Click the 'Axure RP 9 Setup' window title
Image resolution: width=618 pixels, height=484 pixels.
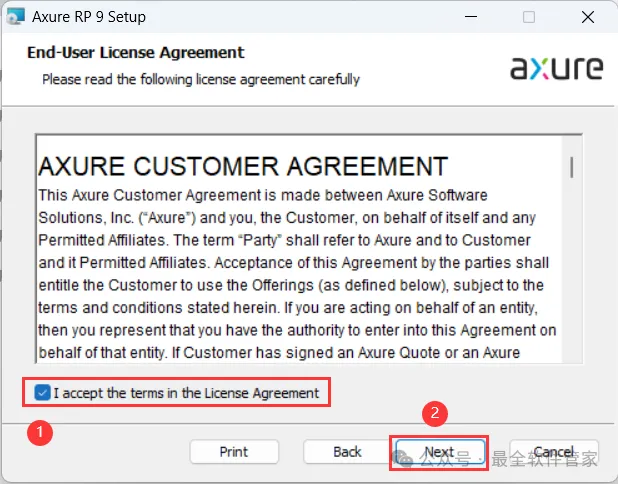pyautogui.click(x=89, y=17)
